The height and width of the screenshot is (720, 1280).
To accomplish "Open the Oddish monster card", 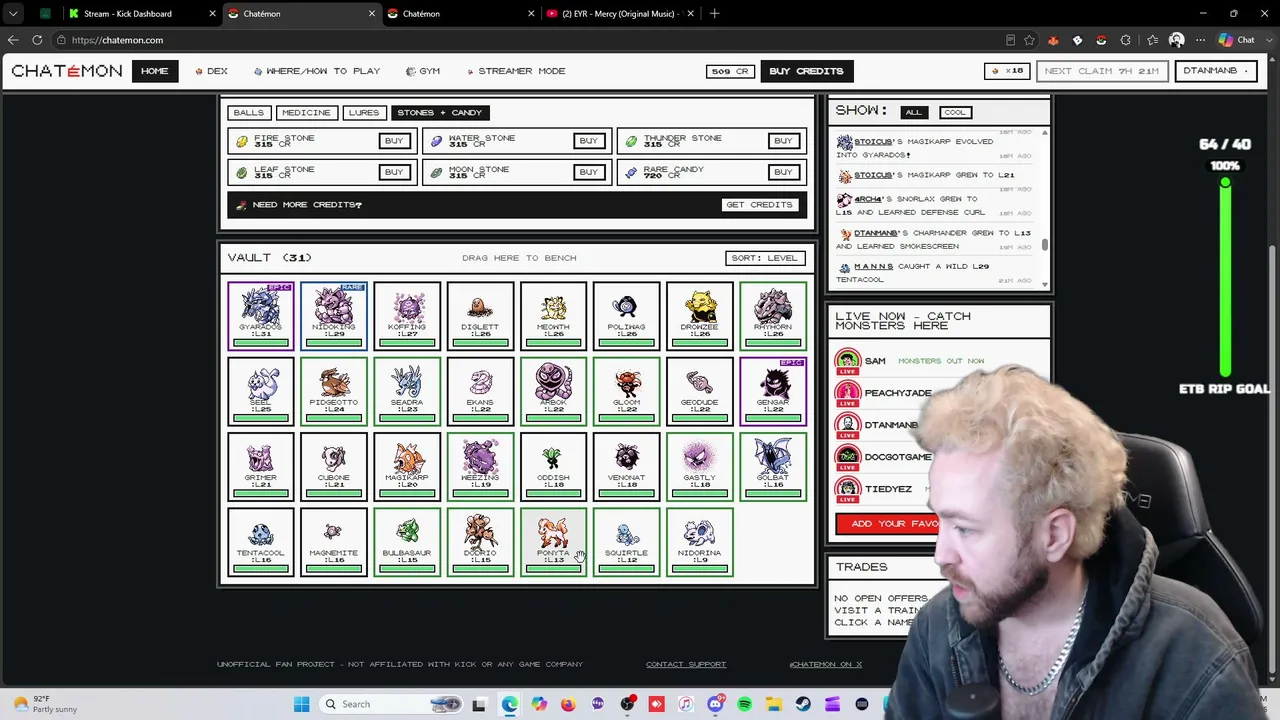I will (553, 467).
